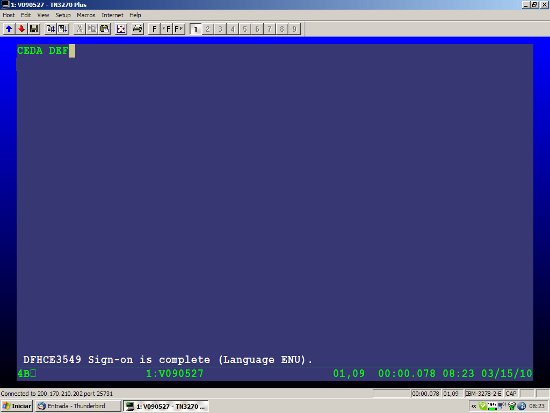Click the CEDA DEF command text

click(42, 51)
